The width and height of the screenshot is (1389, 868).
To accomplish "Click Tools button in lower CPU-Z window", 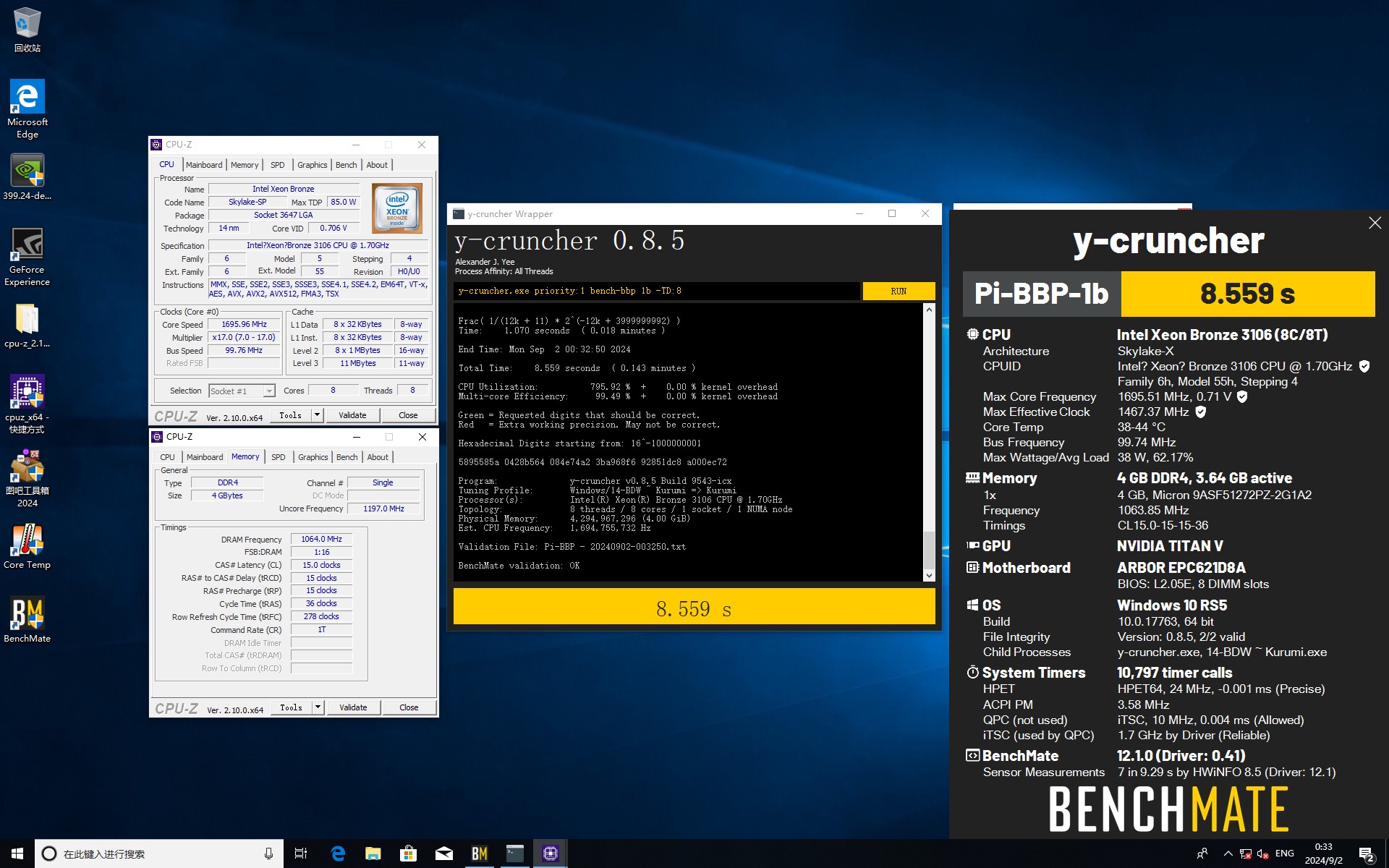I will click(292, 707).
